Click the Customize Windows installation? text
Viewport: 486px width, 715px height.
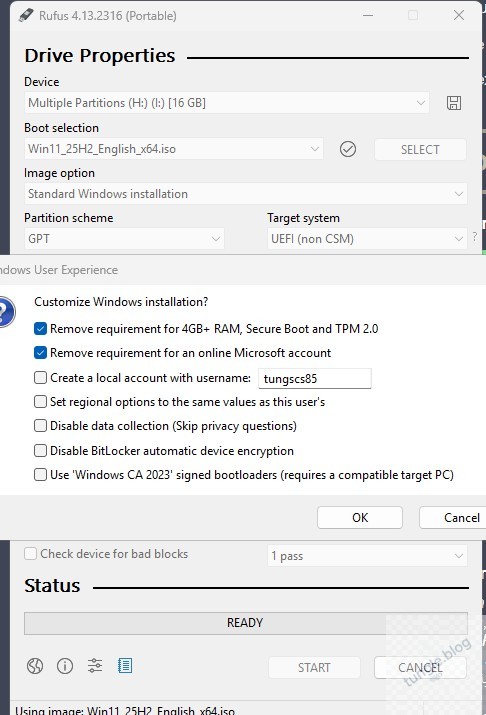121,302
